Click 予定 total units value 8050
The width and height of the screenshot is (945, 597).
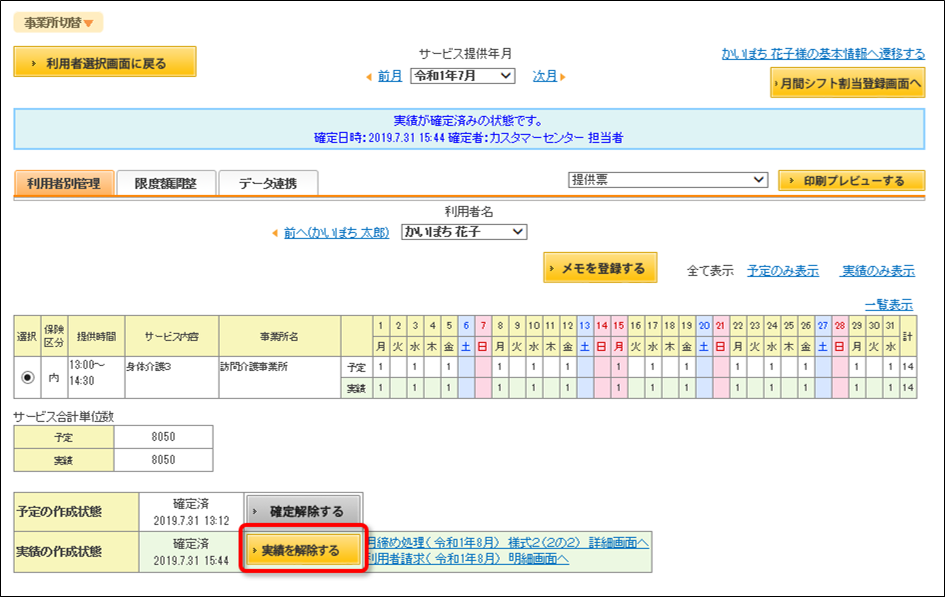pos(163,437)
